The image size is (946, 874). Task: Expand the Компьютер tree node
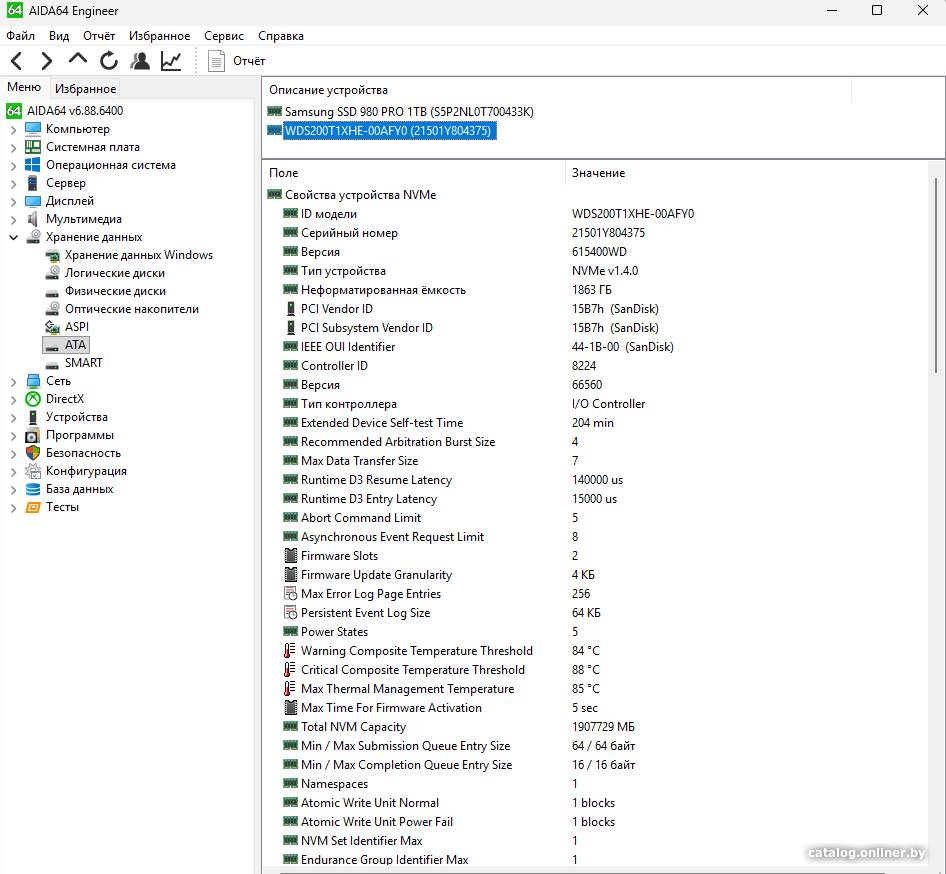[x=13, y=130]
